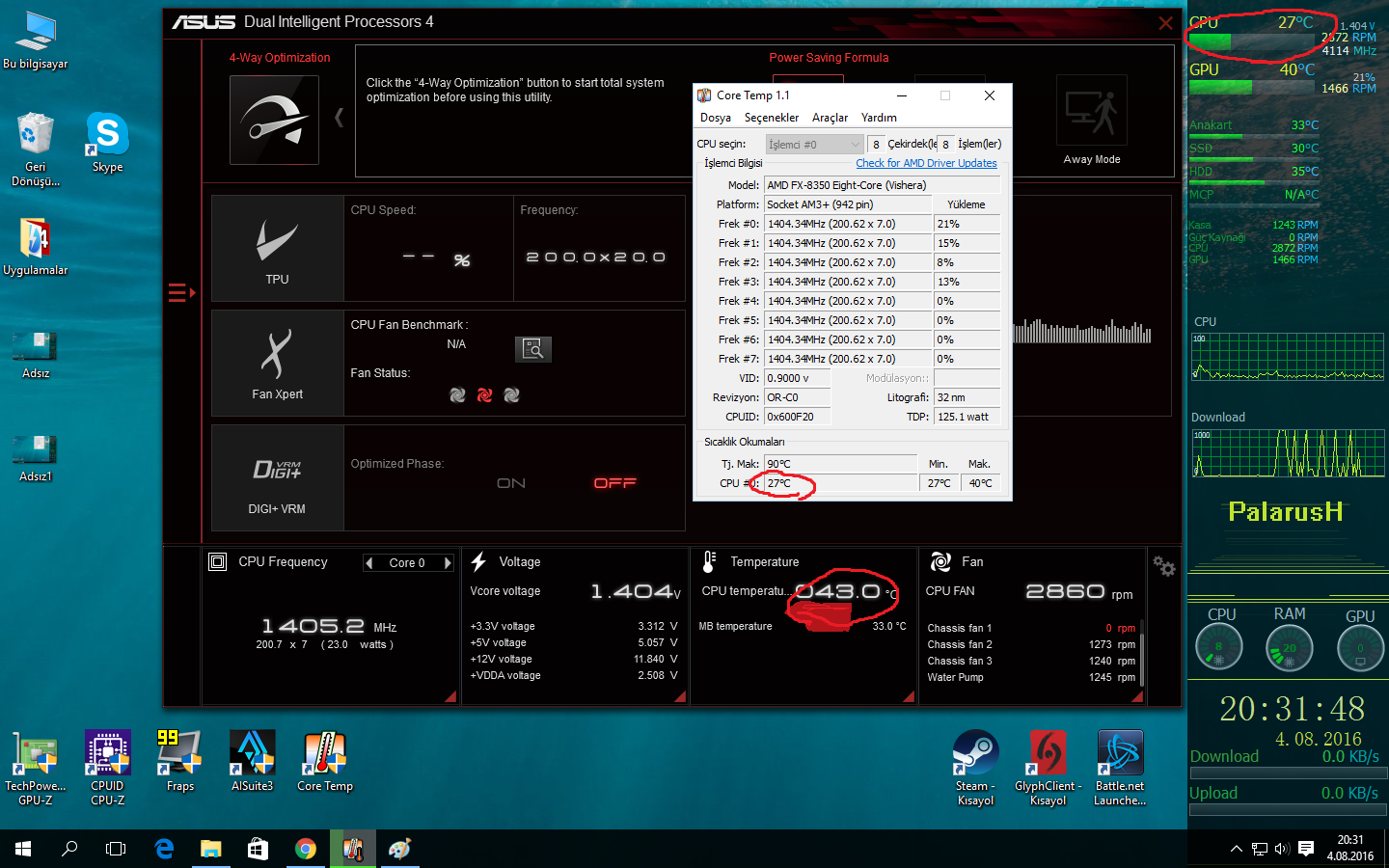Open Windows Start menu
Image resolution: width=1389 pixels, height=868 pixels.
pyautogui.click(x=23, y=849)
